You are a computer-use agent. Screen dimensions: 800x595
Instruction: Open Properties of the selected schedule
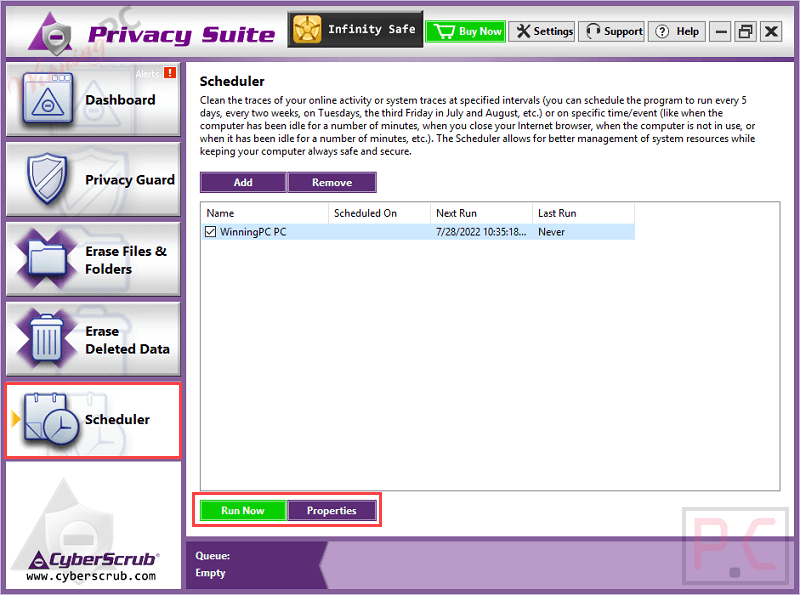332,510
